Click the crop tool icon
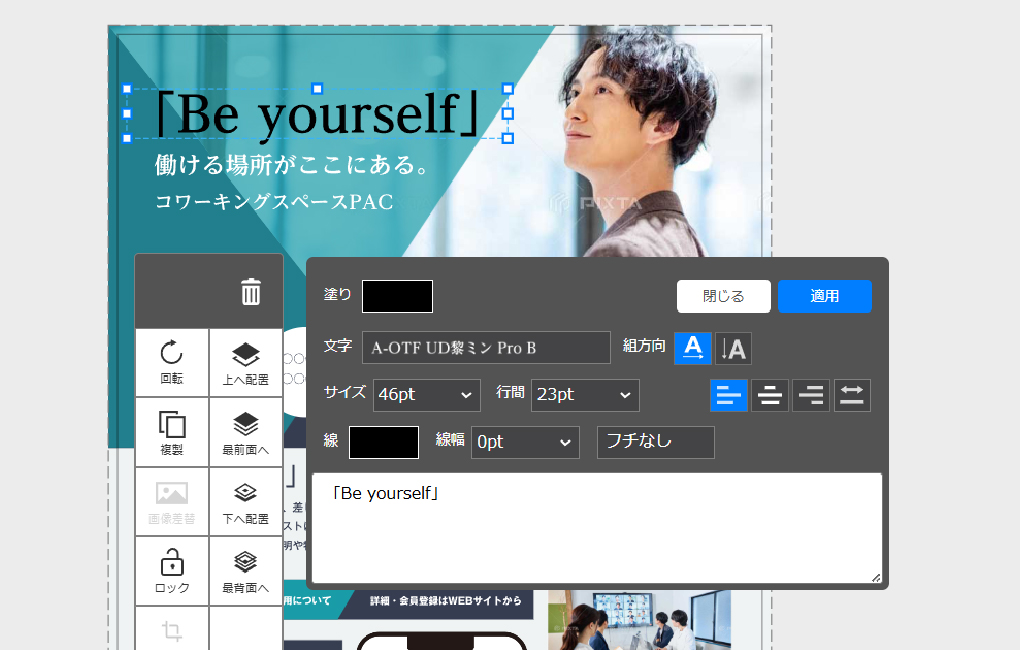 172,630
